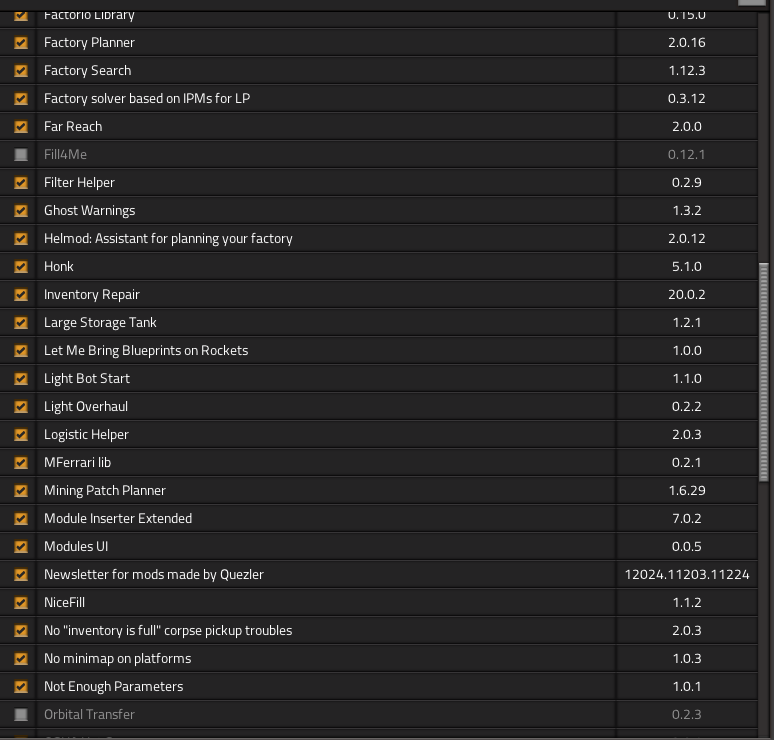
Task: Uncheck the Factory Search mod checkbox
Action: pyautogui.click(x=21, y=71)
